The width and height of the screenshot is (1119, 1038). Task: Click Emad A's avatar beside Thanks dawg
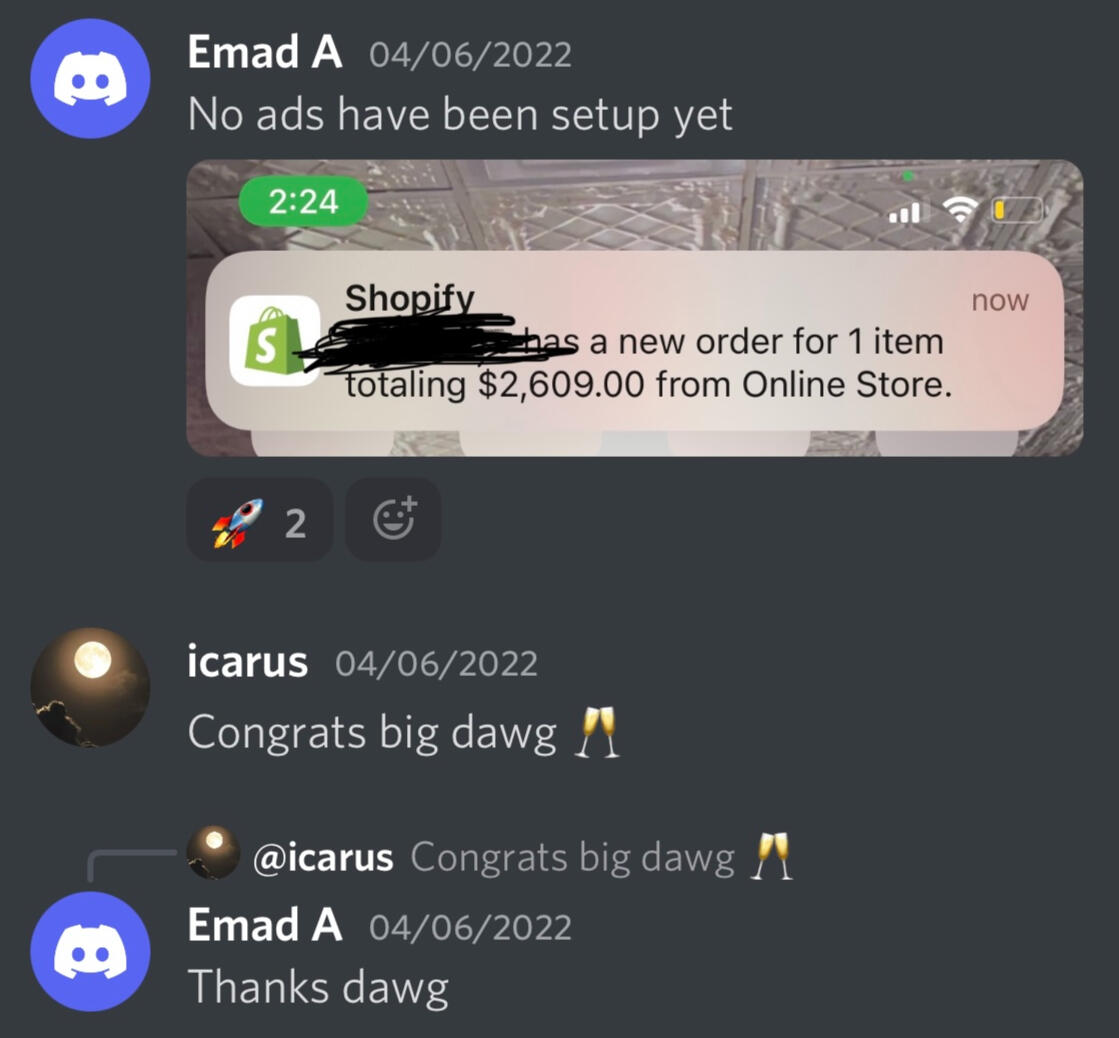click(x=91, y=952)
